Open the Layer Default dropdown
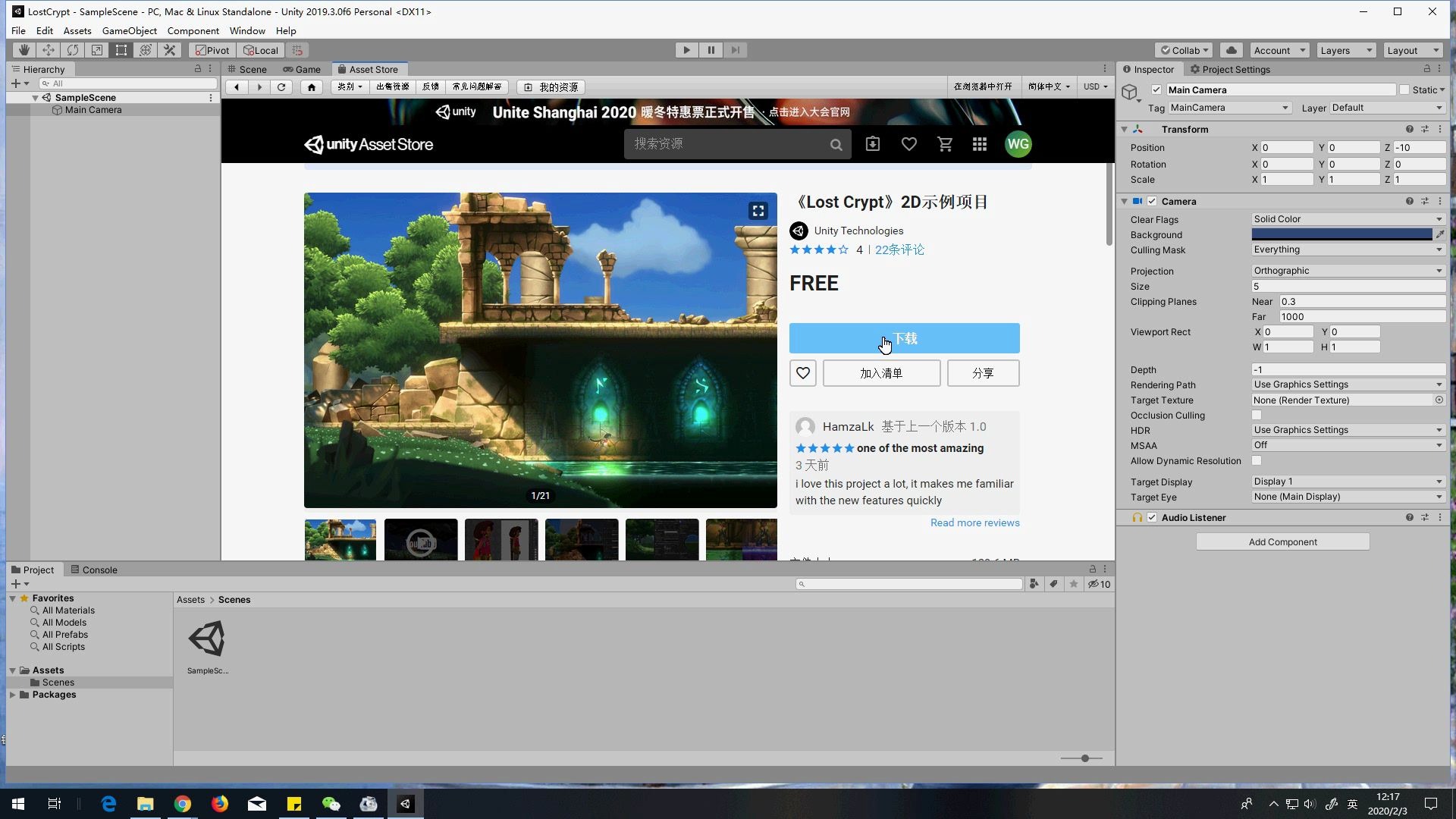Image resolution: width=1456 pixels, height=819 pixels. tap(1387, 108)
